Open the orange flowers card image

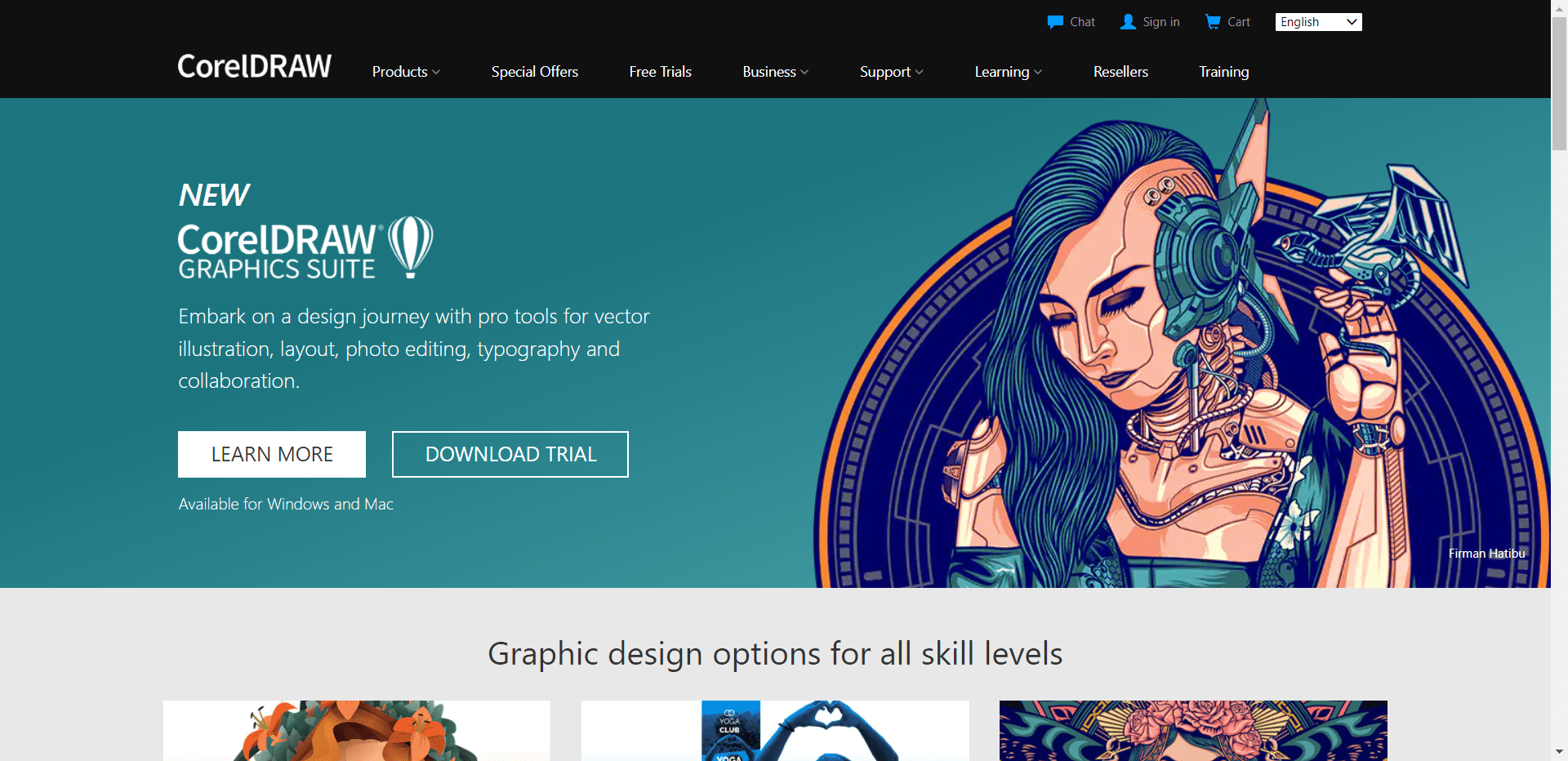pyautogui.click(x=357, y=731)
